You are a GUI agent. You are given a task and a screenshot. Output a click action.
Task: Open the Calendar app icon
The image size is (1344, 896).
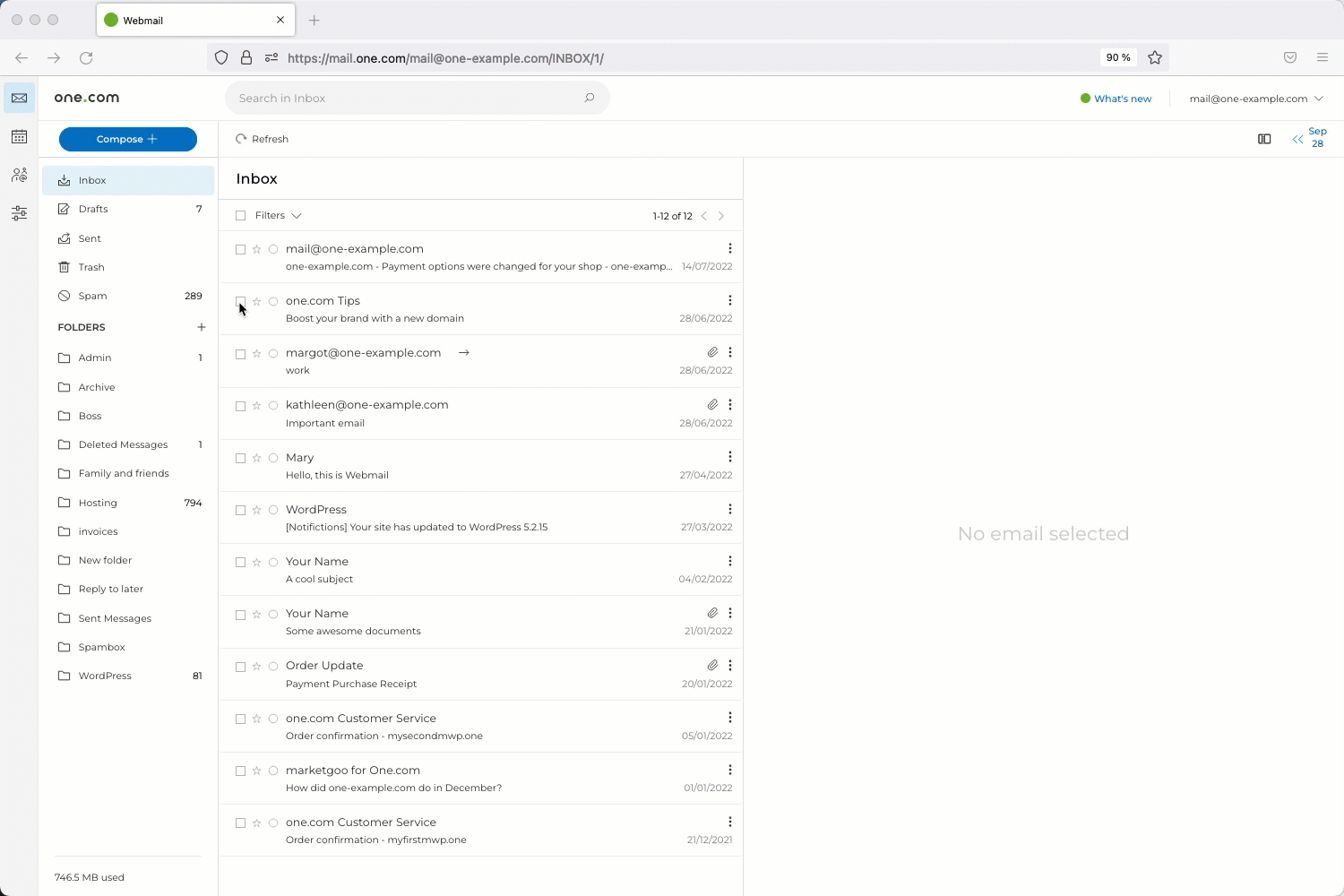tap(19, 136)
